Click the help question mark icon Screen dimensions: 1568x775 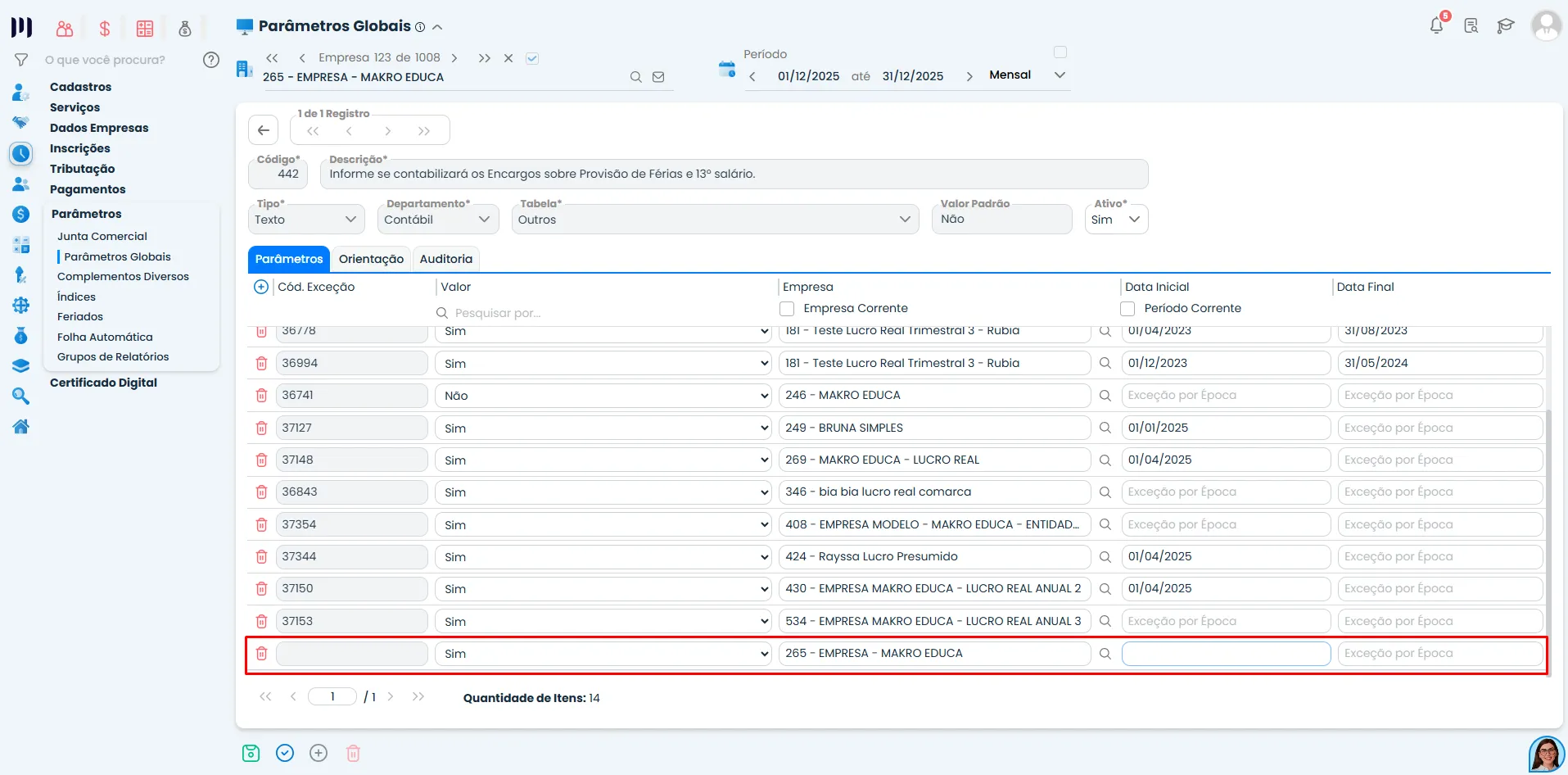[211, 60]
